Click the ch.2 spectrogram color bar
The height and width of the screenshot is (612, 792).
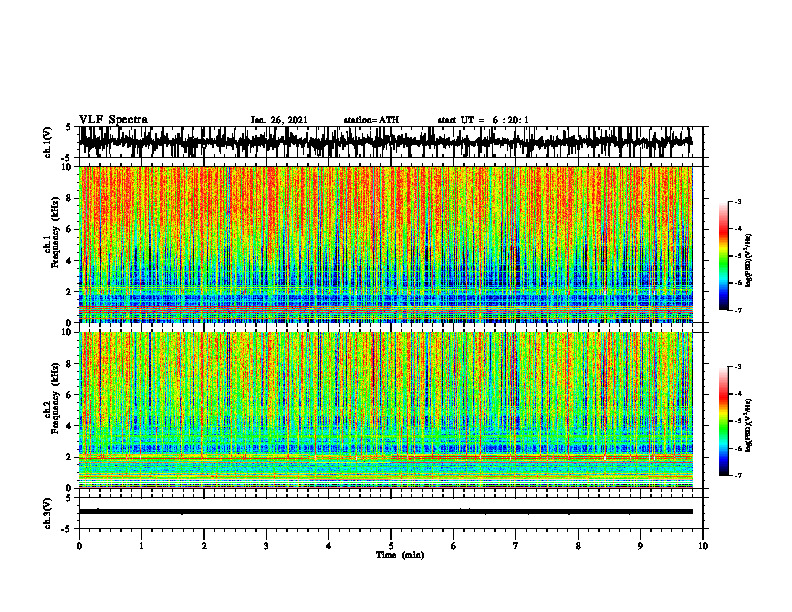(723, 421)
